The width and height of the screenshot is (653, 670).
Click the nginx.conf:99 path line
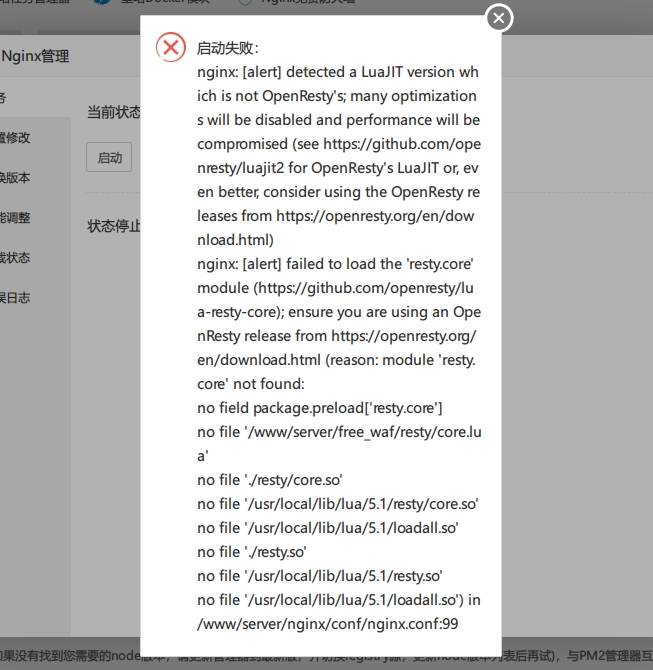[x=328, y=624]
